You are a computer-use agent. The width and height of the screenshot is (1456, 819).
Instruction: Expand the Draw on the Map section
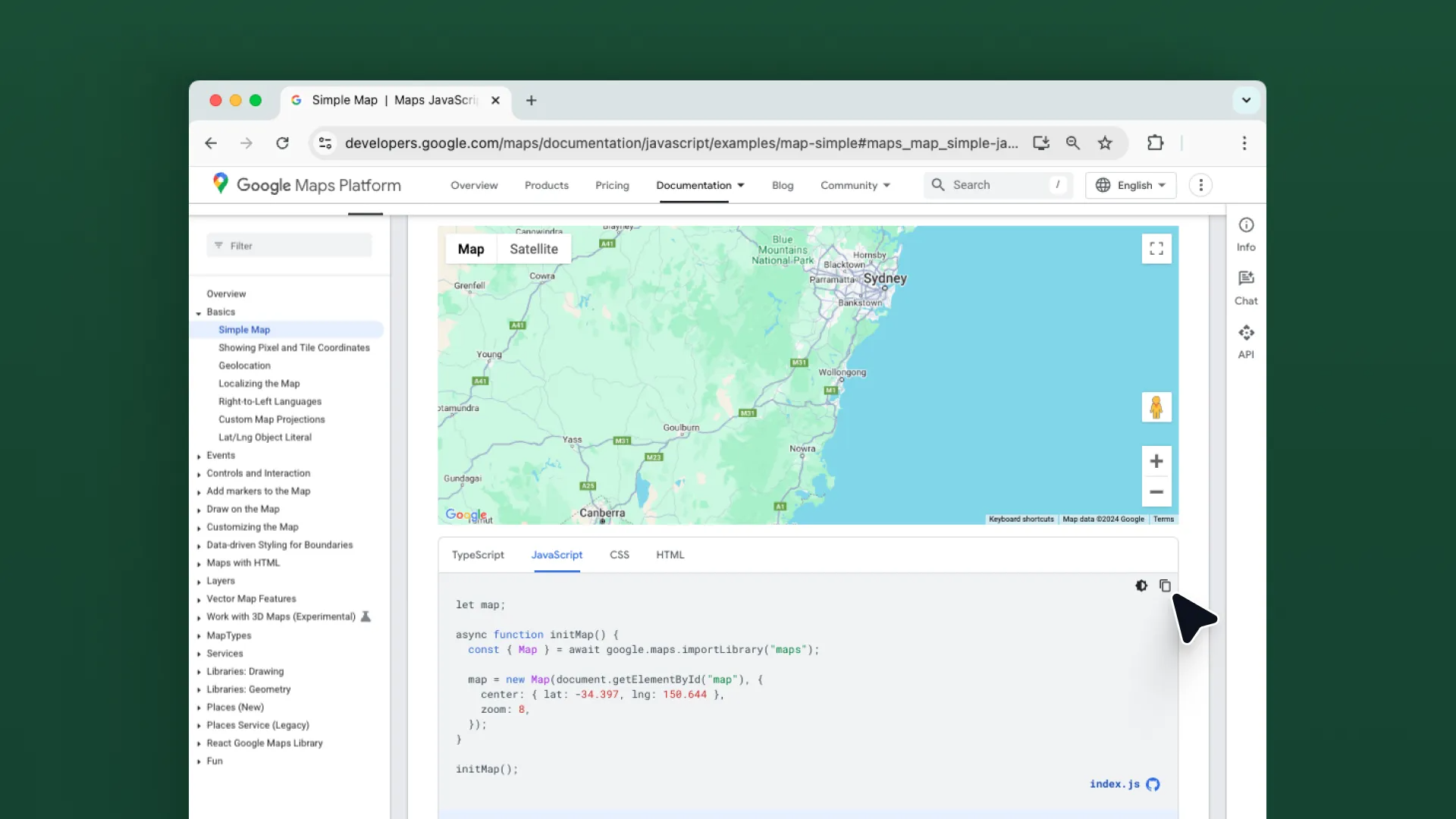point(199,510)
